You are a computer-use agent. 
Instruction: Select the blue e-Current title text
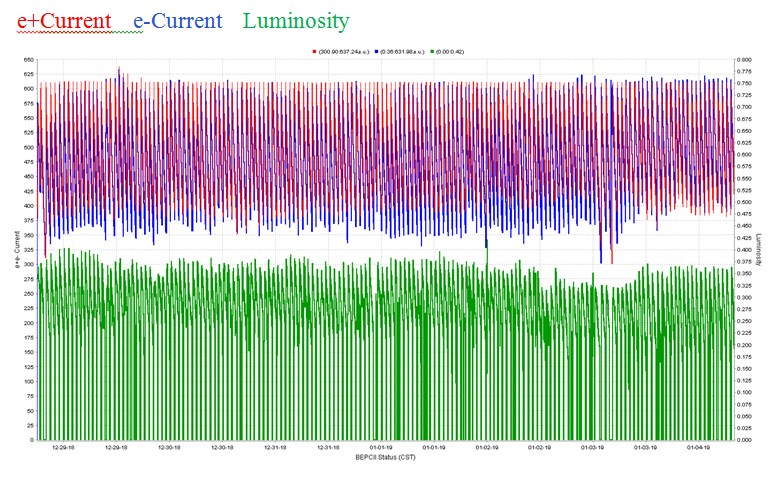tap(178, 21)
